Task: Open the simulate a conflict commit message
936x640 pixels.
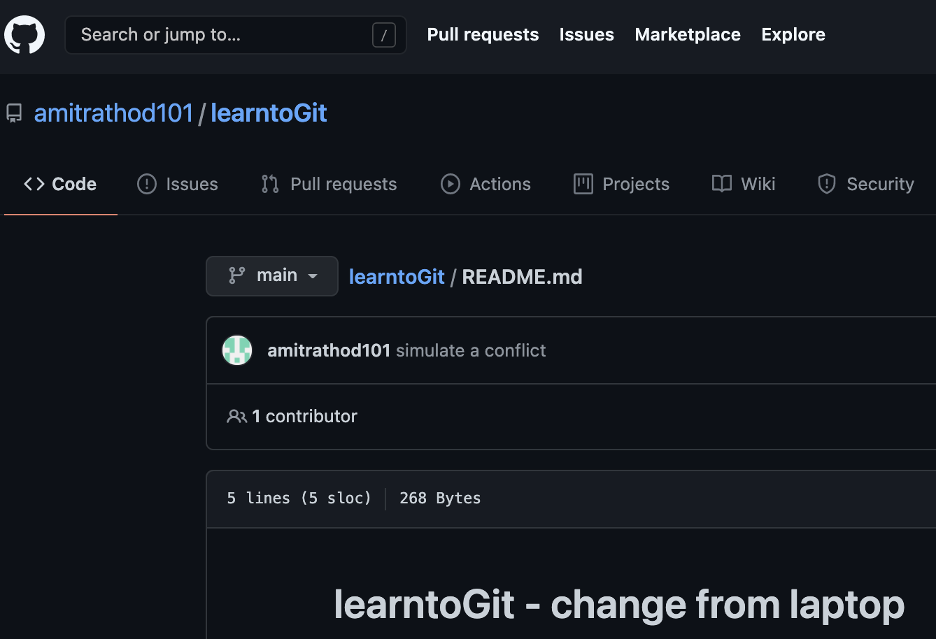Action: (x=471, y=350)
